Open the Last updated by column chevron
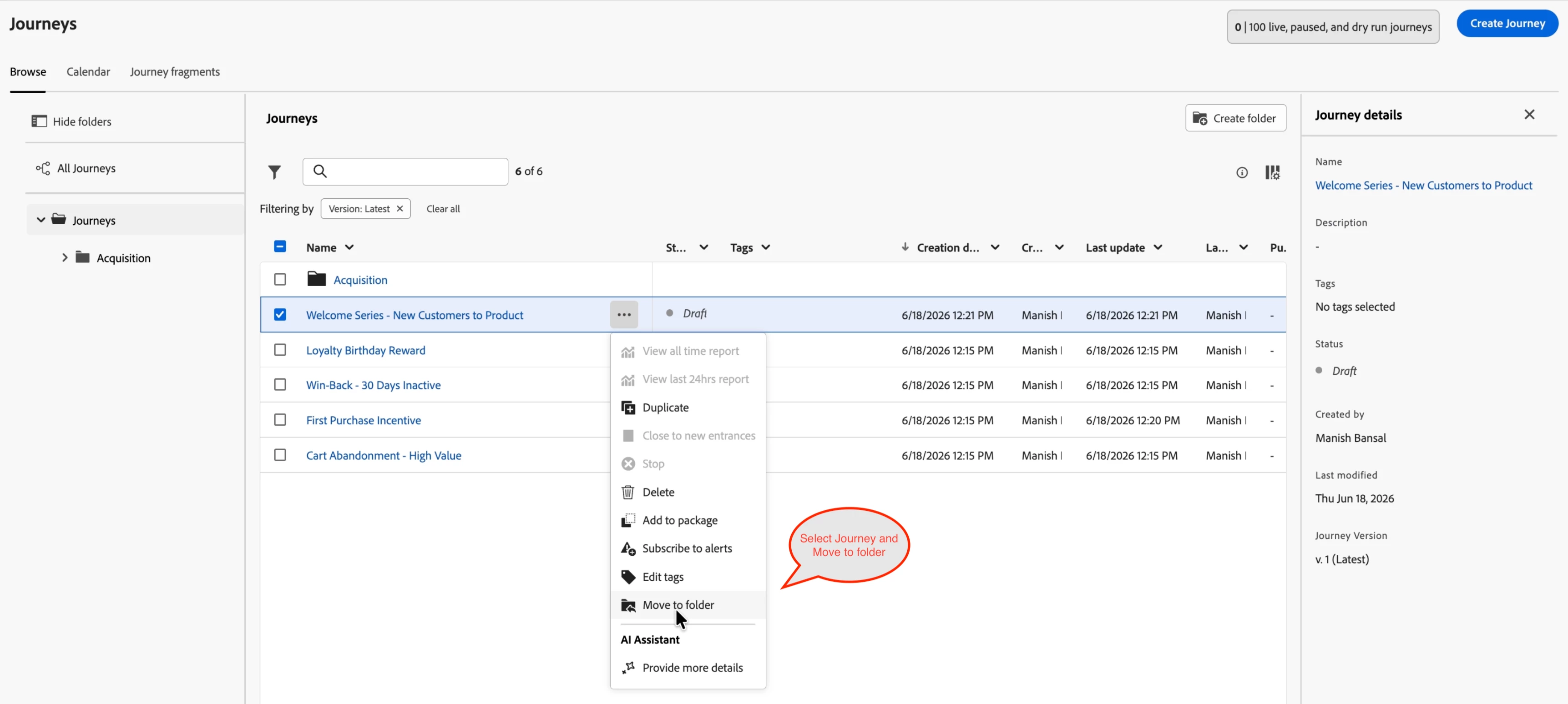 pyautogui.click(x=1243, y=247)
